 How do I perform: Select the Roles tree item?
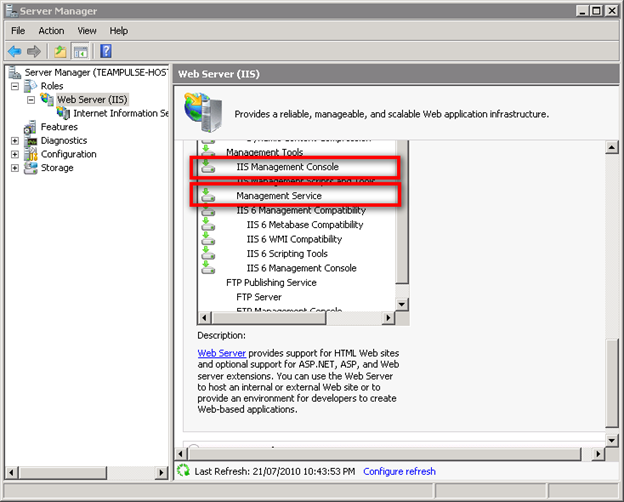(52, 86)
